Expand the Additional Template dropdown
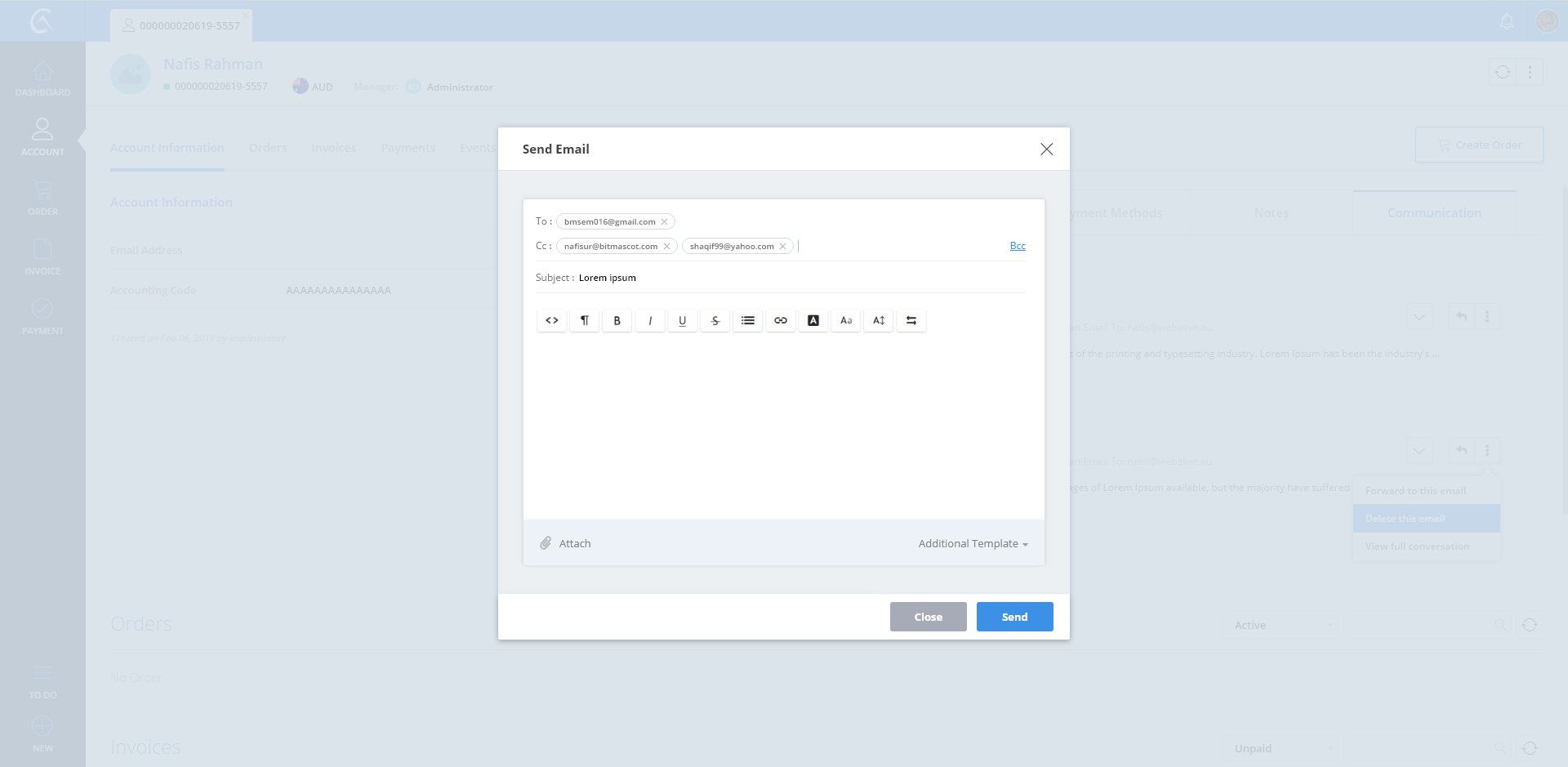Viewport: 1568px width, 767px height. point(973,544)
